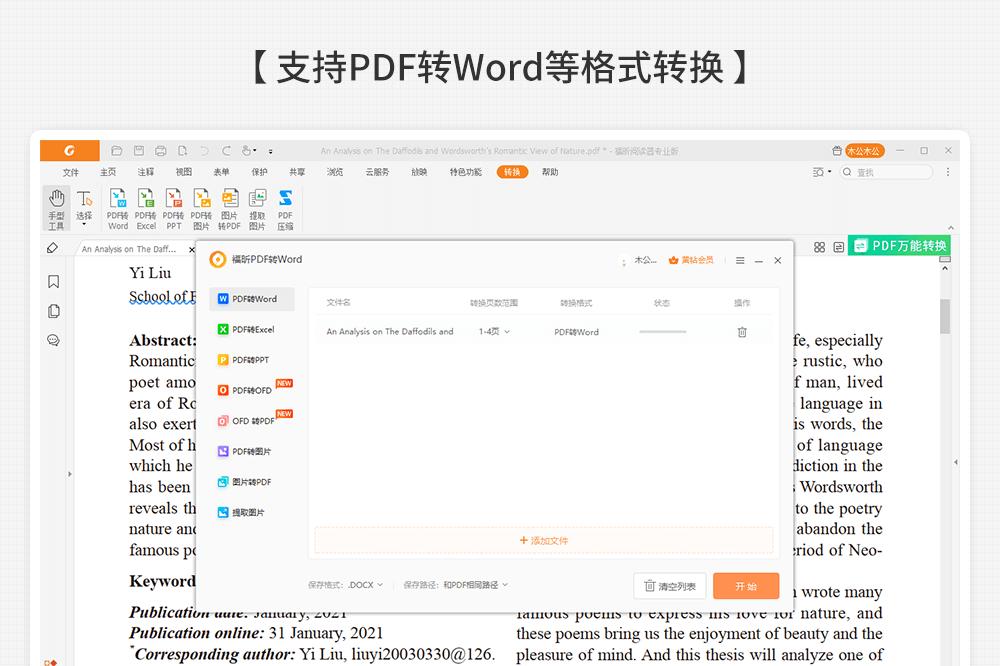Click the conversion progress bar in file row
Image resolution: width=1000 pixels, height=666 pixels.
[x=663, y=332]
